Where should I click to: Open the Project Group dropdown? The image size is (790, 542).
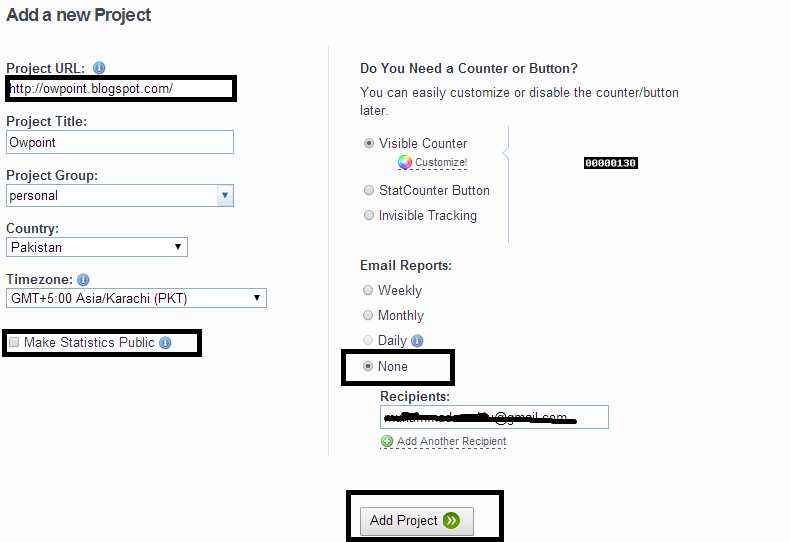[x=225, y=196]
